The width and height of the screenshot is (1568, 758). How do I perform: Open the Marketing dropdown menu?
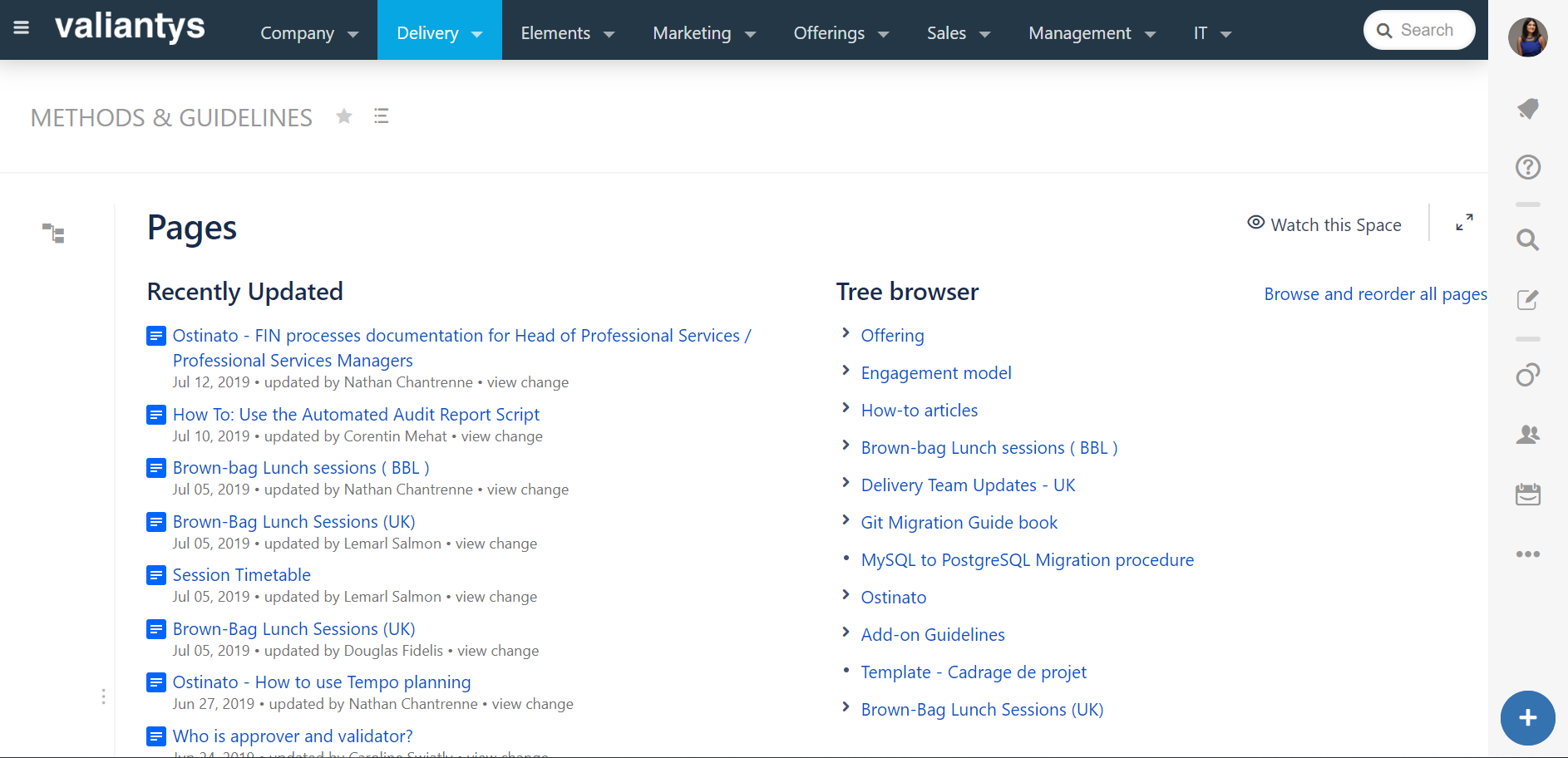[x=704, y=33]
